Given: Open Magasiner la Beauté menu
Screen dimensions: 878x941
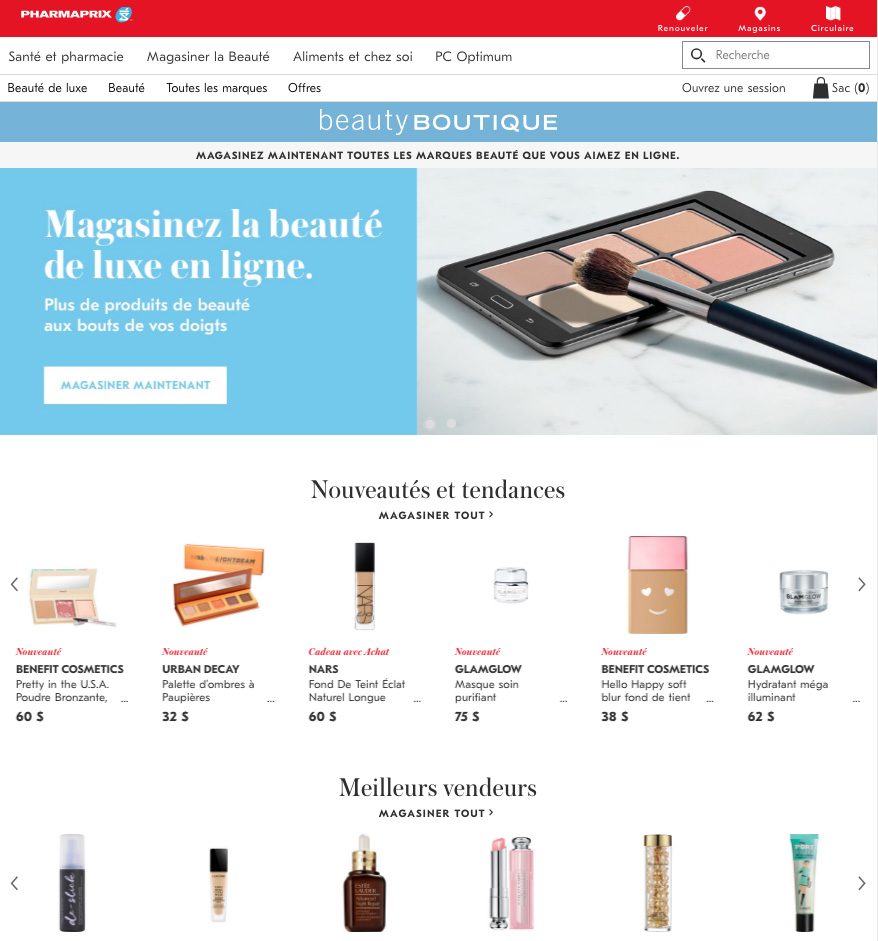Looking at the screenshot, I should click(x=208, y=56).
